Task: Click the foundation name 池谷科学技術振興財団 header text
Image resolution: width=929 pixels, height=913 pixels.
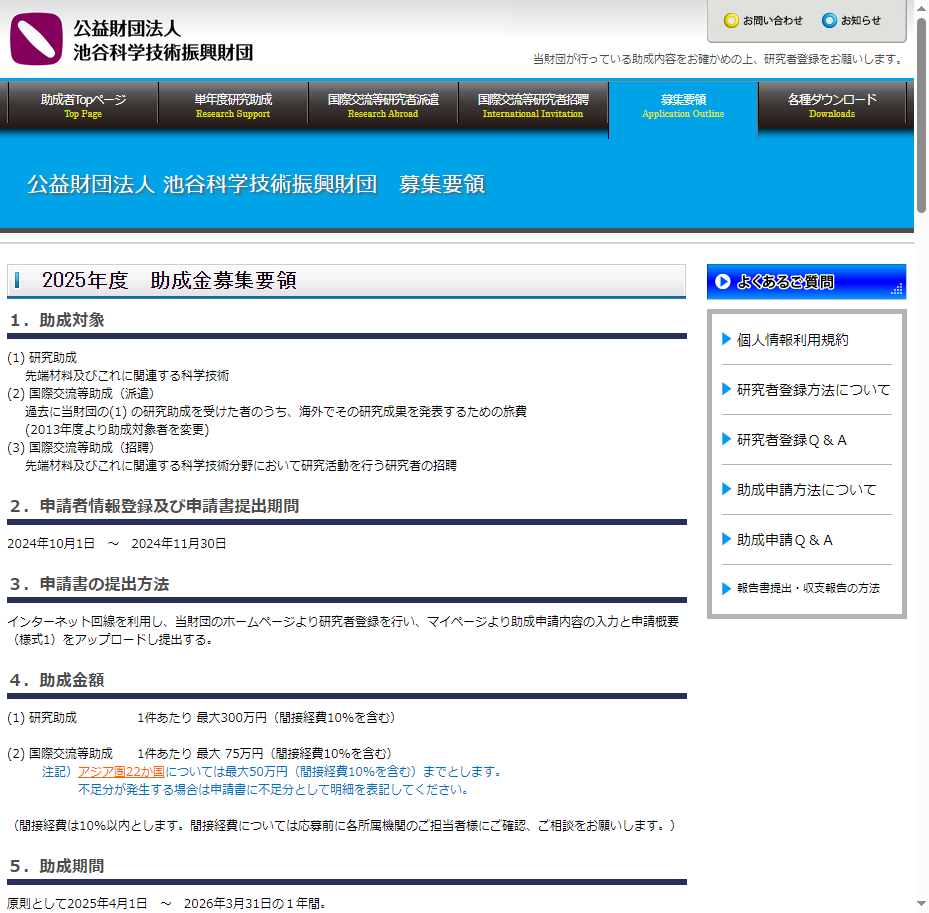Action: click(163, 53)
